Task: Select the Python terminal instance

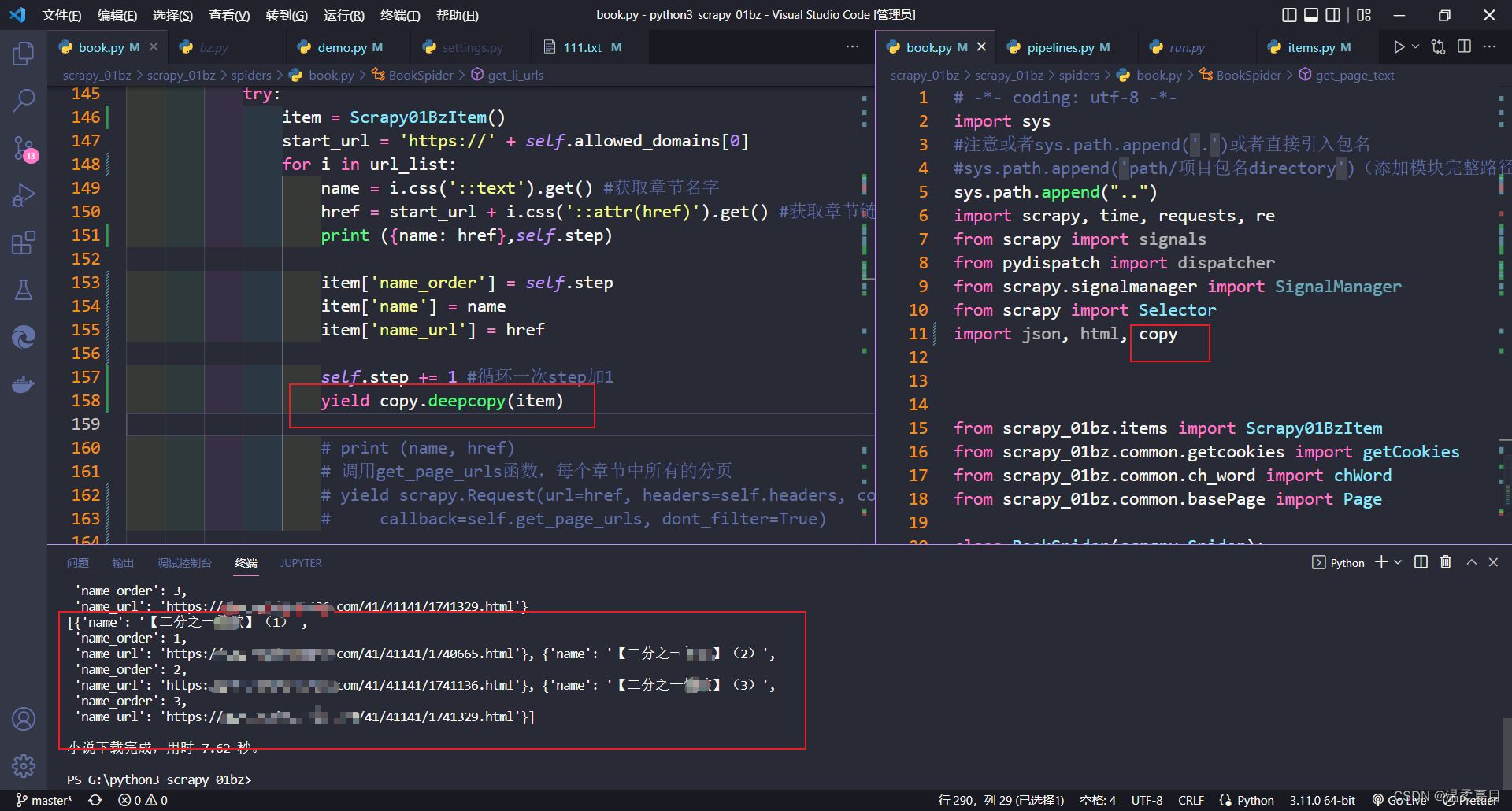Action: [1338, 563]
